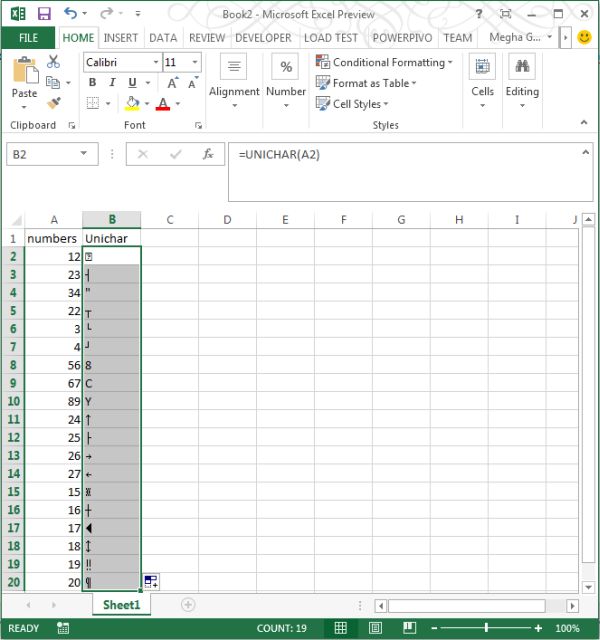This screenshot has height=640, width=600.
Task: Click the Save icon in the quick access toolbar
Action: click(x=44, y=14)
